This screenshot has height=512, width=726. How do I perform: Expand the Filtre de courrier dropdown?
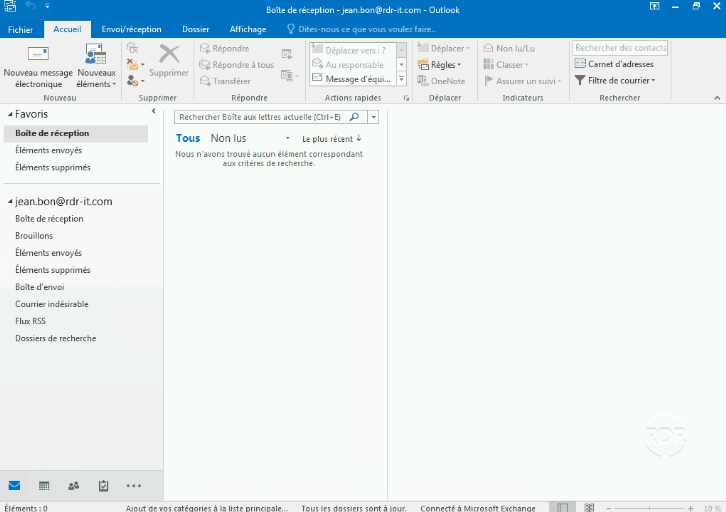(615, 80)
